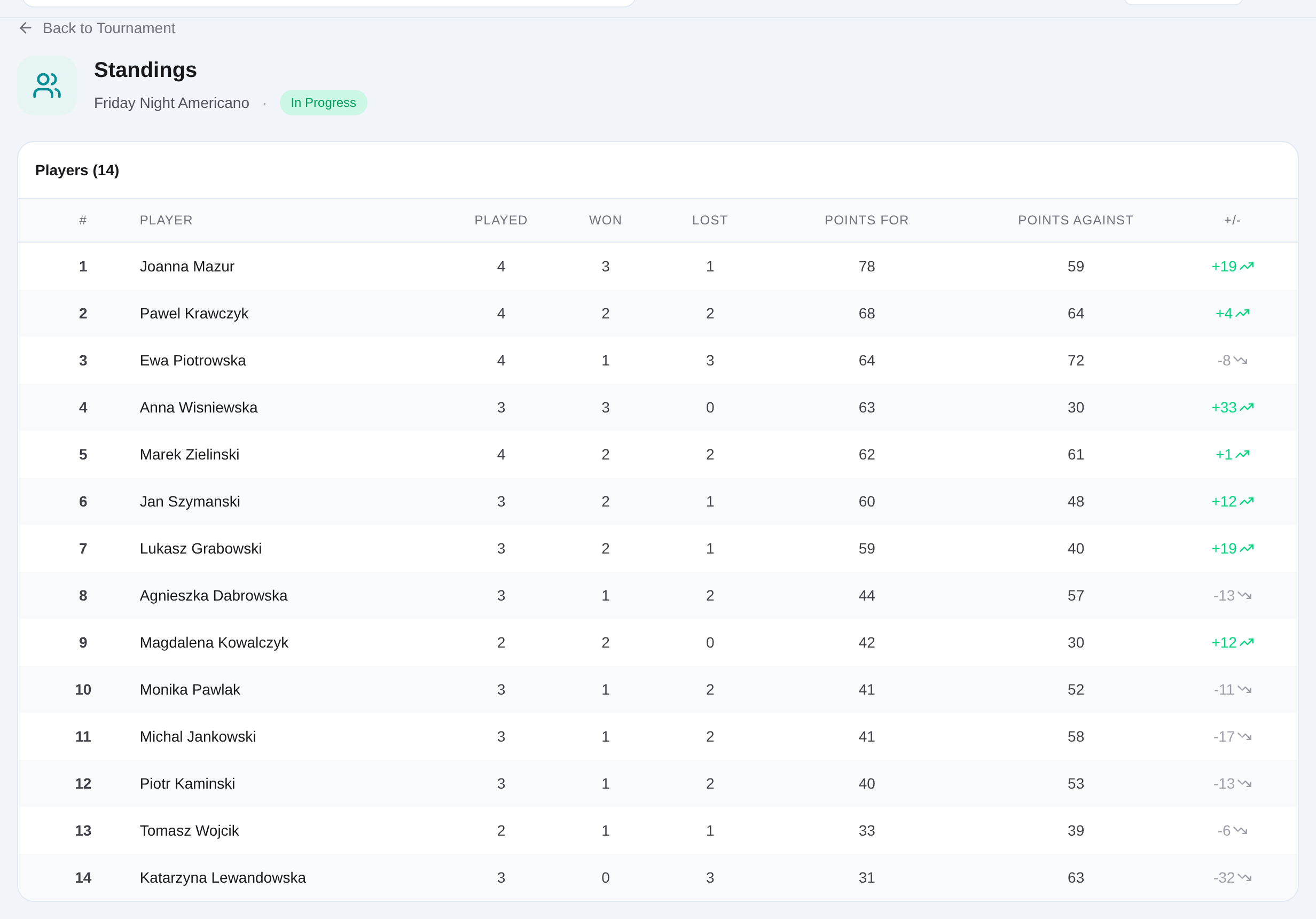This screenshot has height=919, width=1316.
Task: Click the PLAYED column header
Action: click(x=501, y=220)
